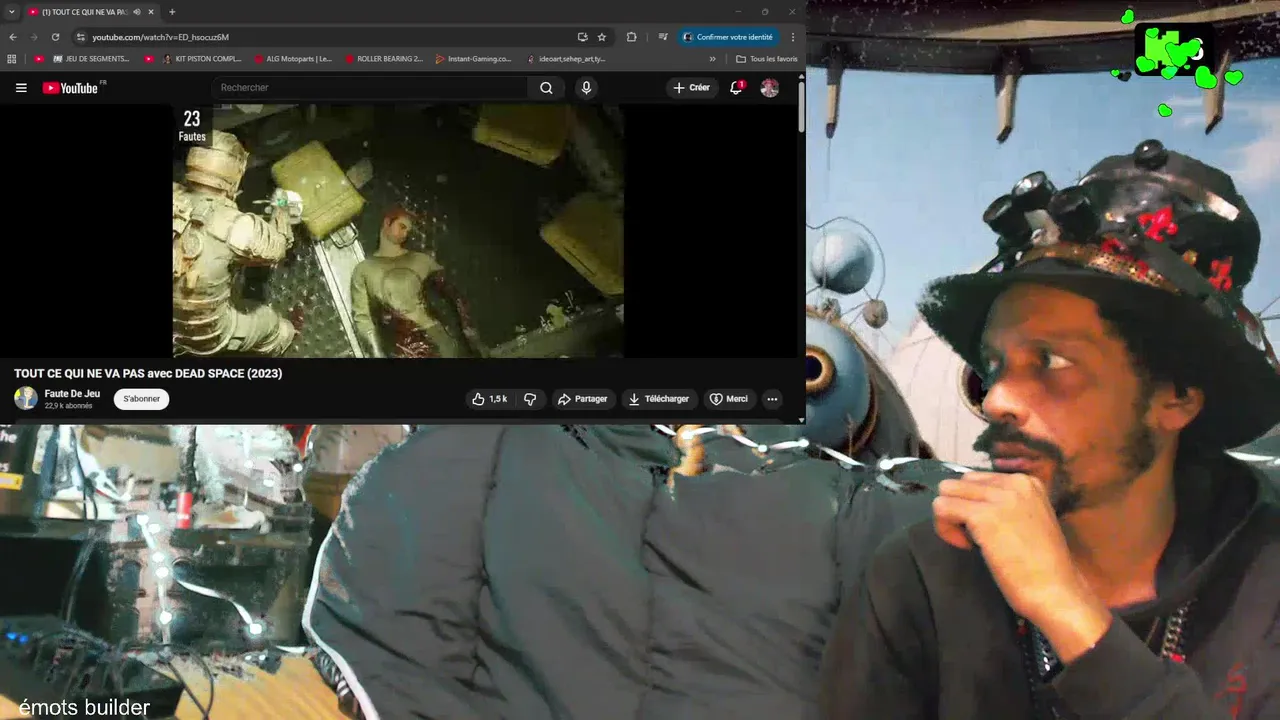Screen dimensions: 1280x720
Task: Click the Dead Space video player
Action: click(398, 231)
